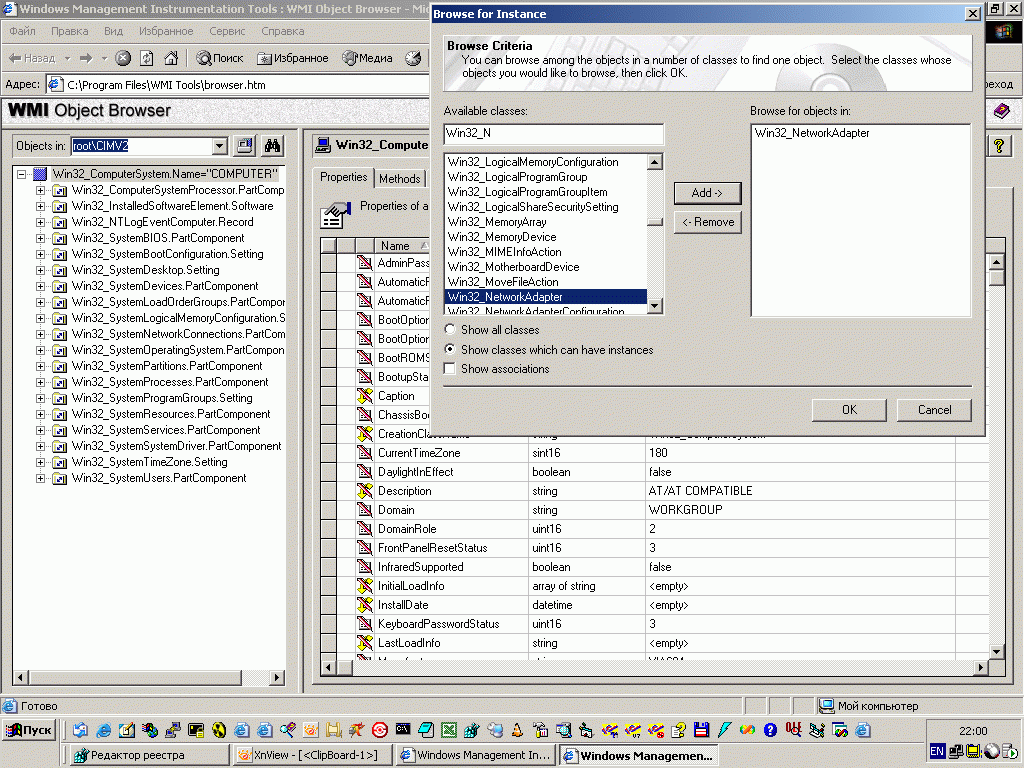Open the Избранное menu
The image size is (1024, 768).
[166, 31]
